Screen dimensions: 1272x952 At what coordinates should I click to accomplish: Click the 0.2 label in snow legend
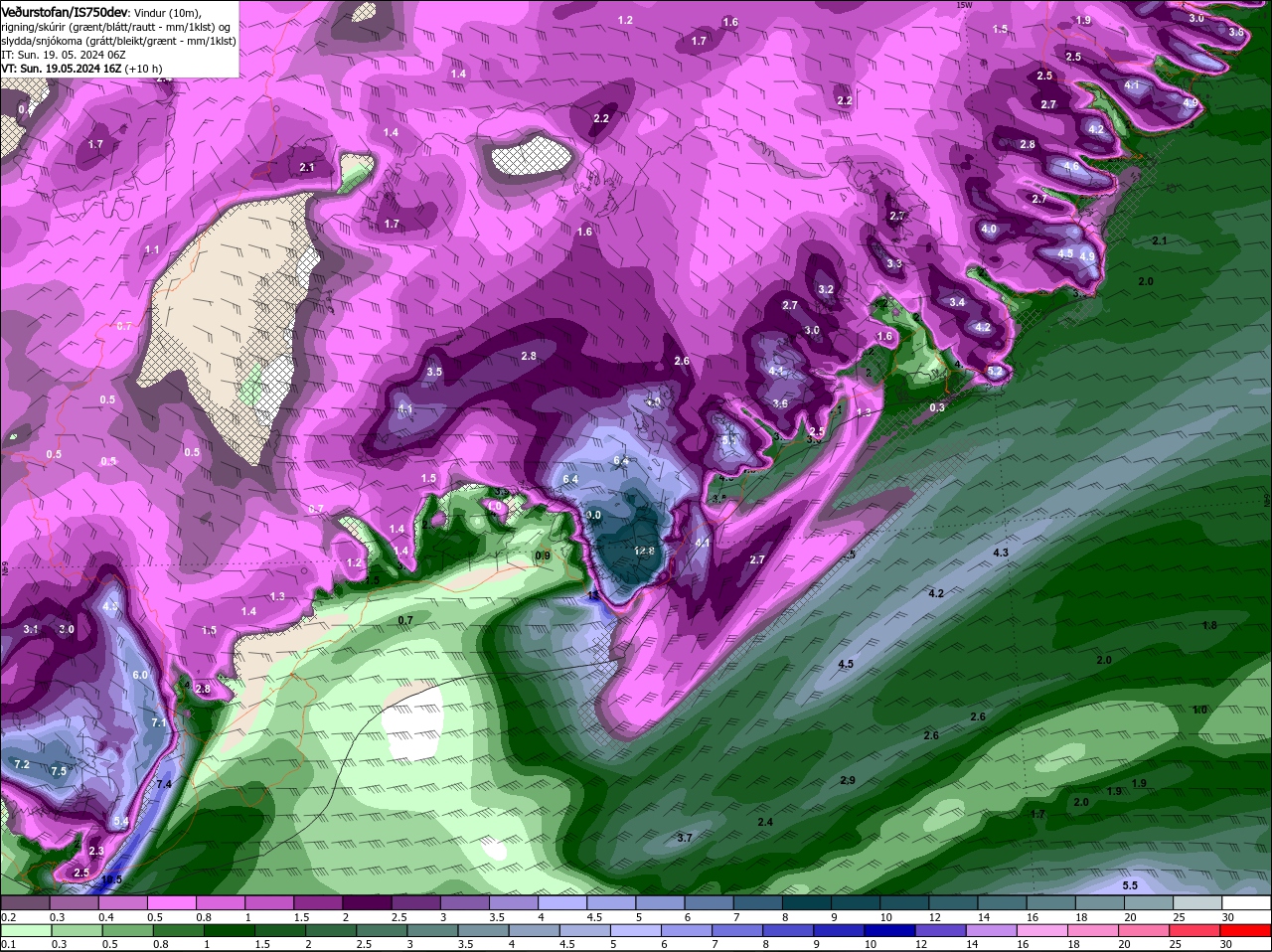pyautogui.click(x=8, y=917)
